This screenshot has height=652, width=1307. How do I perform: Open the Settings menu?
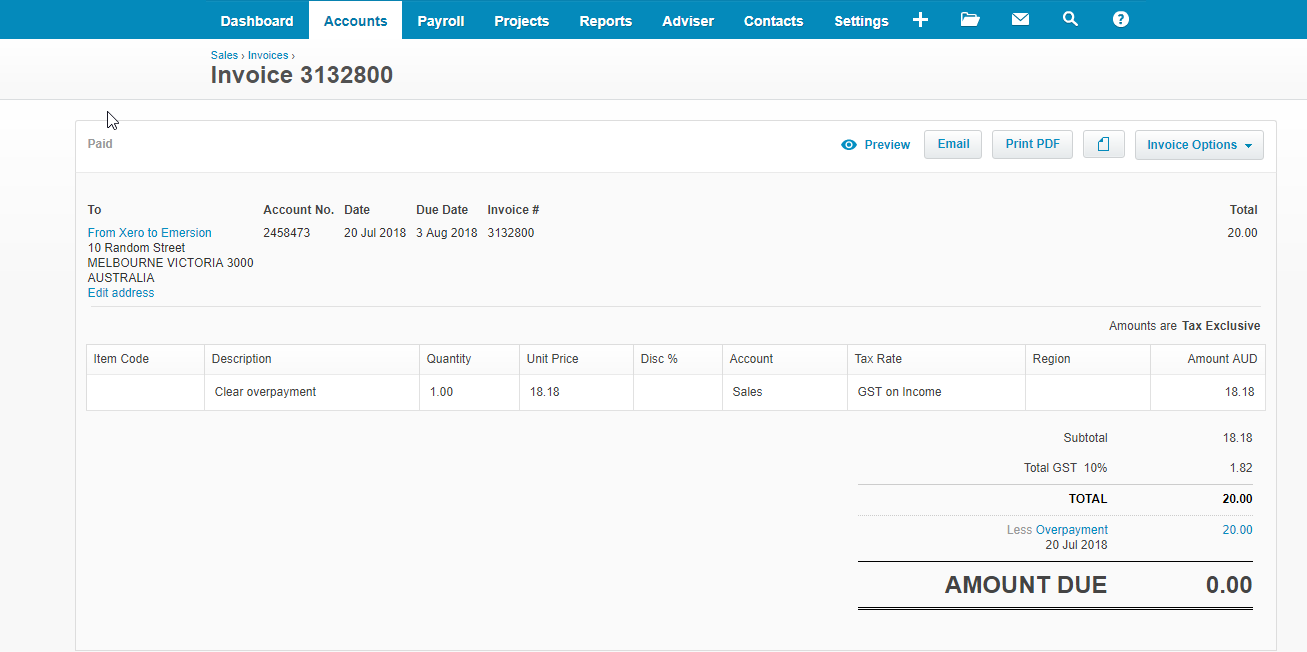(860, 21)
